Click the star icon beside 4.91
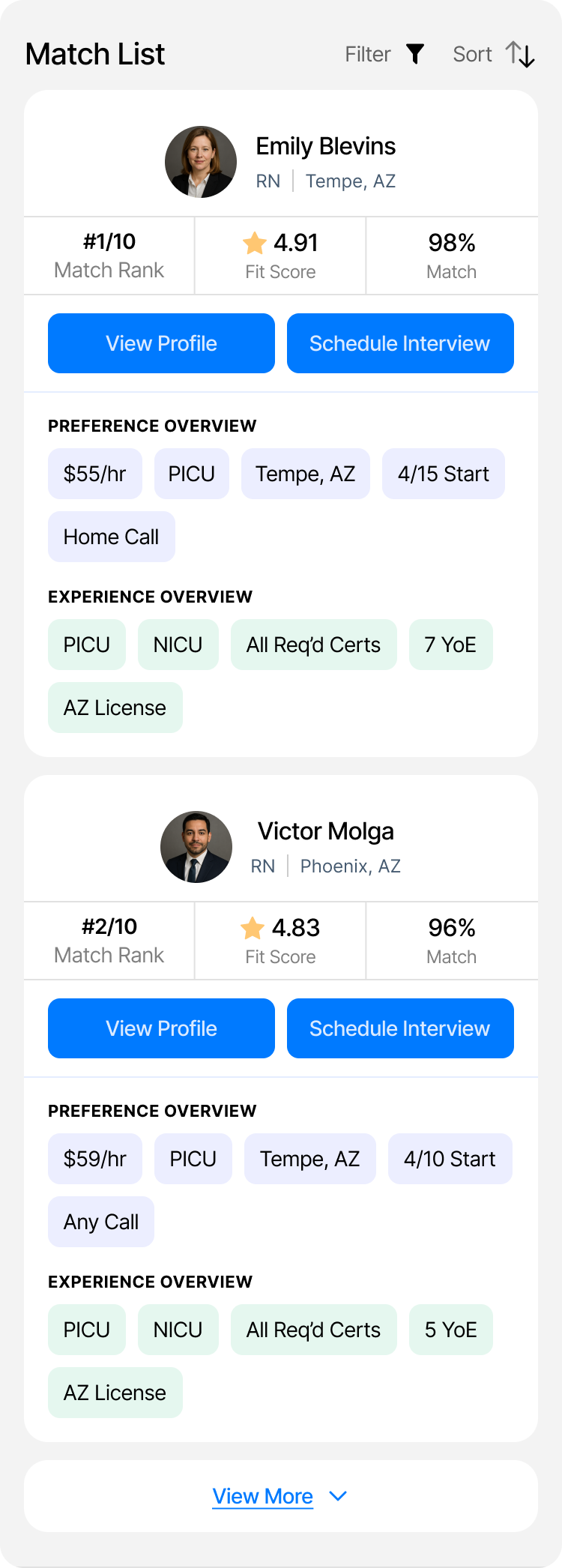This screenshot has width=562, height=1568. tap(255, 243)
